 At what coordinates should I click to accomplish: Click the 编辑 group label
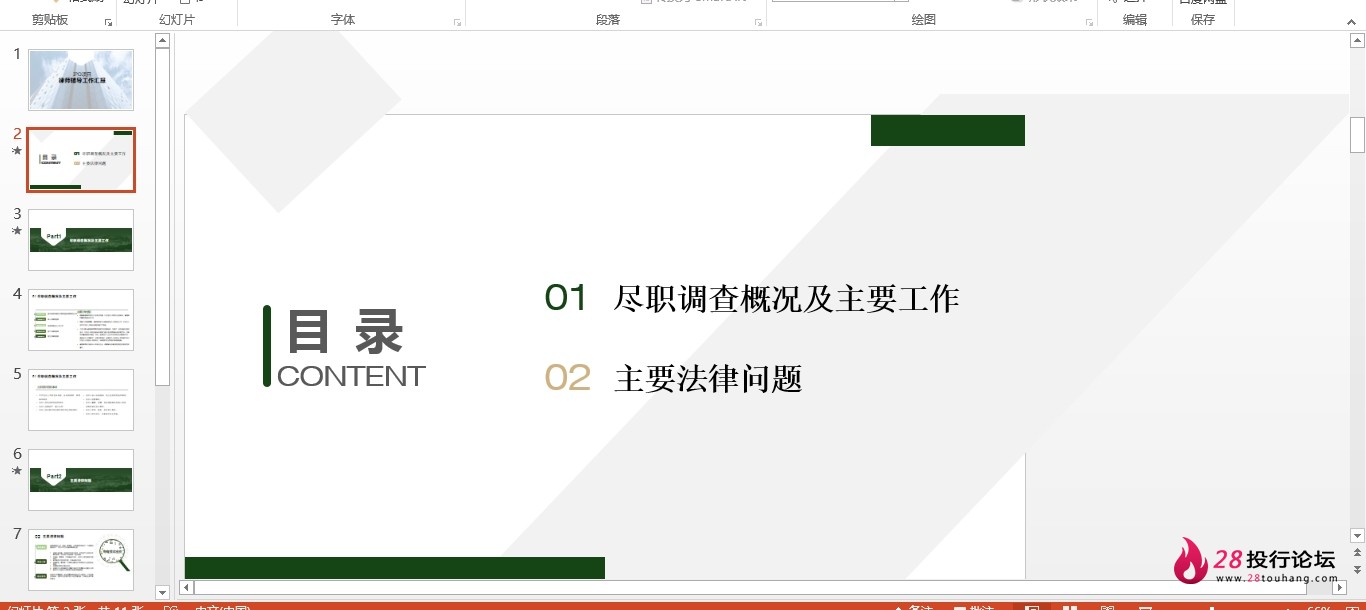1135,20
